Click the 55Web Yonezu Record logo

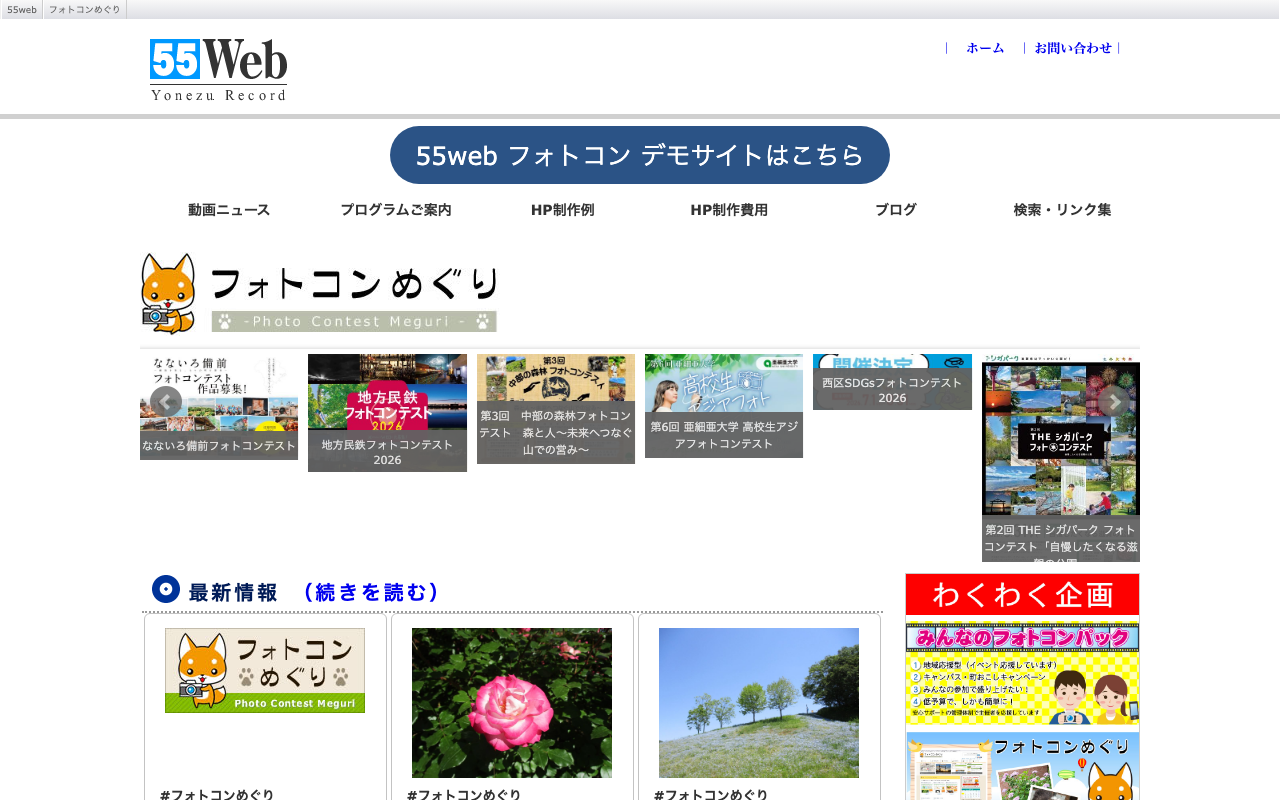click(219, 70)
